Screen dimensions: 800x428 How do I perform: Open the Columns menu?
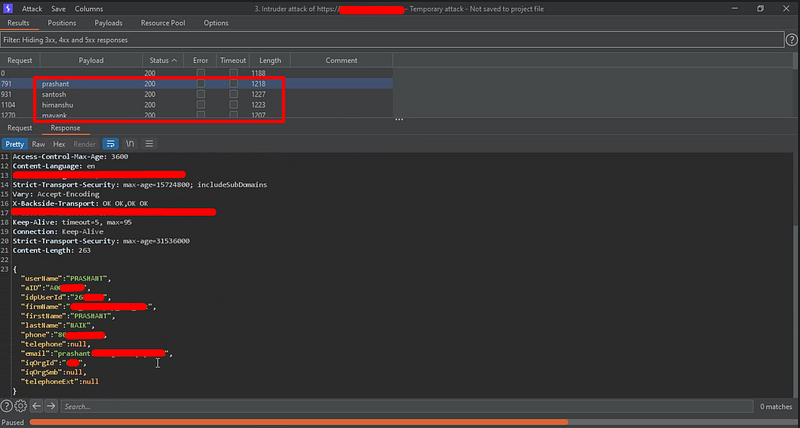coord(89,8)
